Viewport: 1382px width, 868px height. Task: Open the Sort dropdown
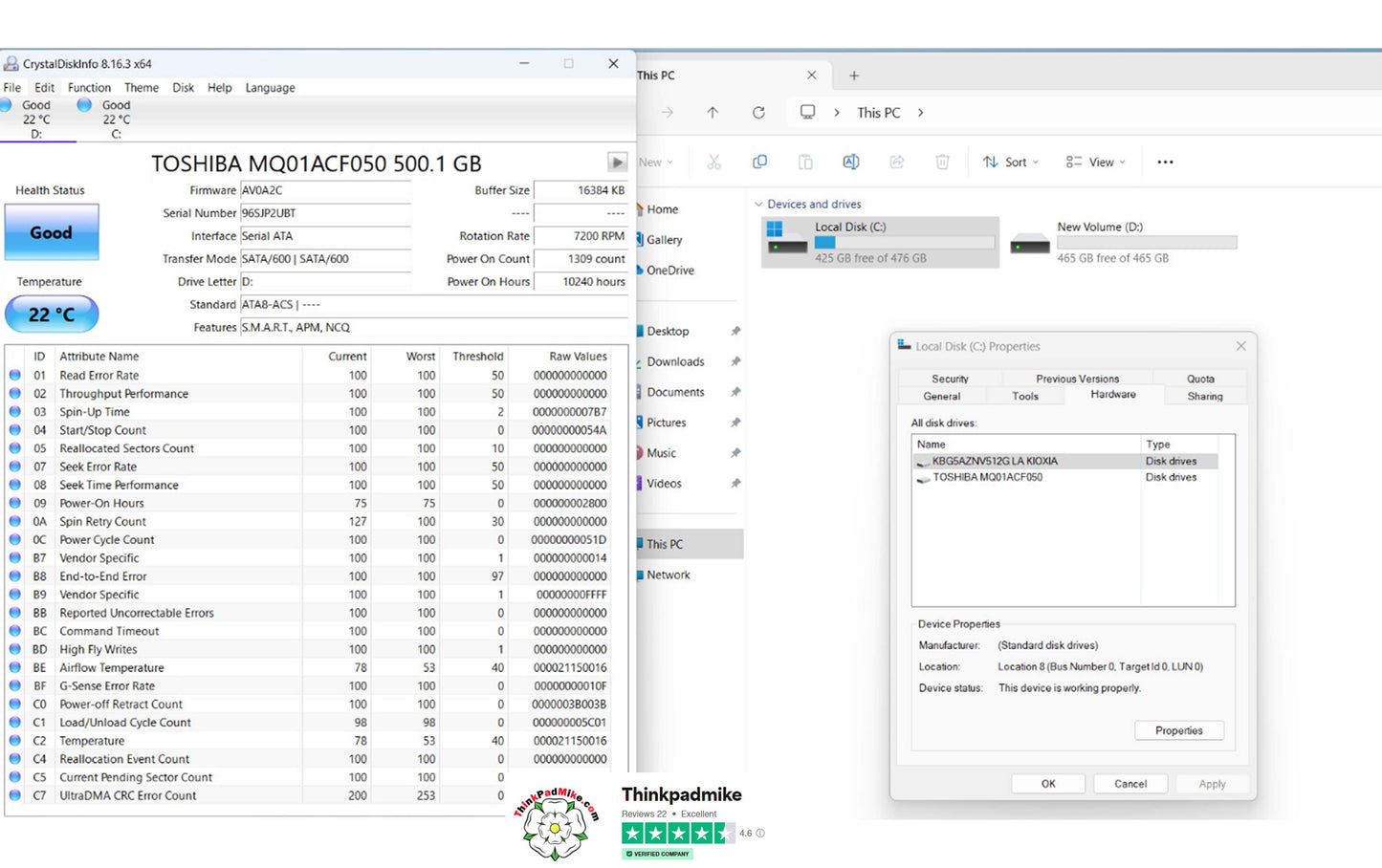coord(1011,163)
